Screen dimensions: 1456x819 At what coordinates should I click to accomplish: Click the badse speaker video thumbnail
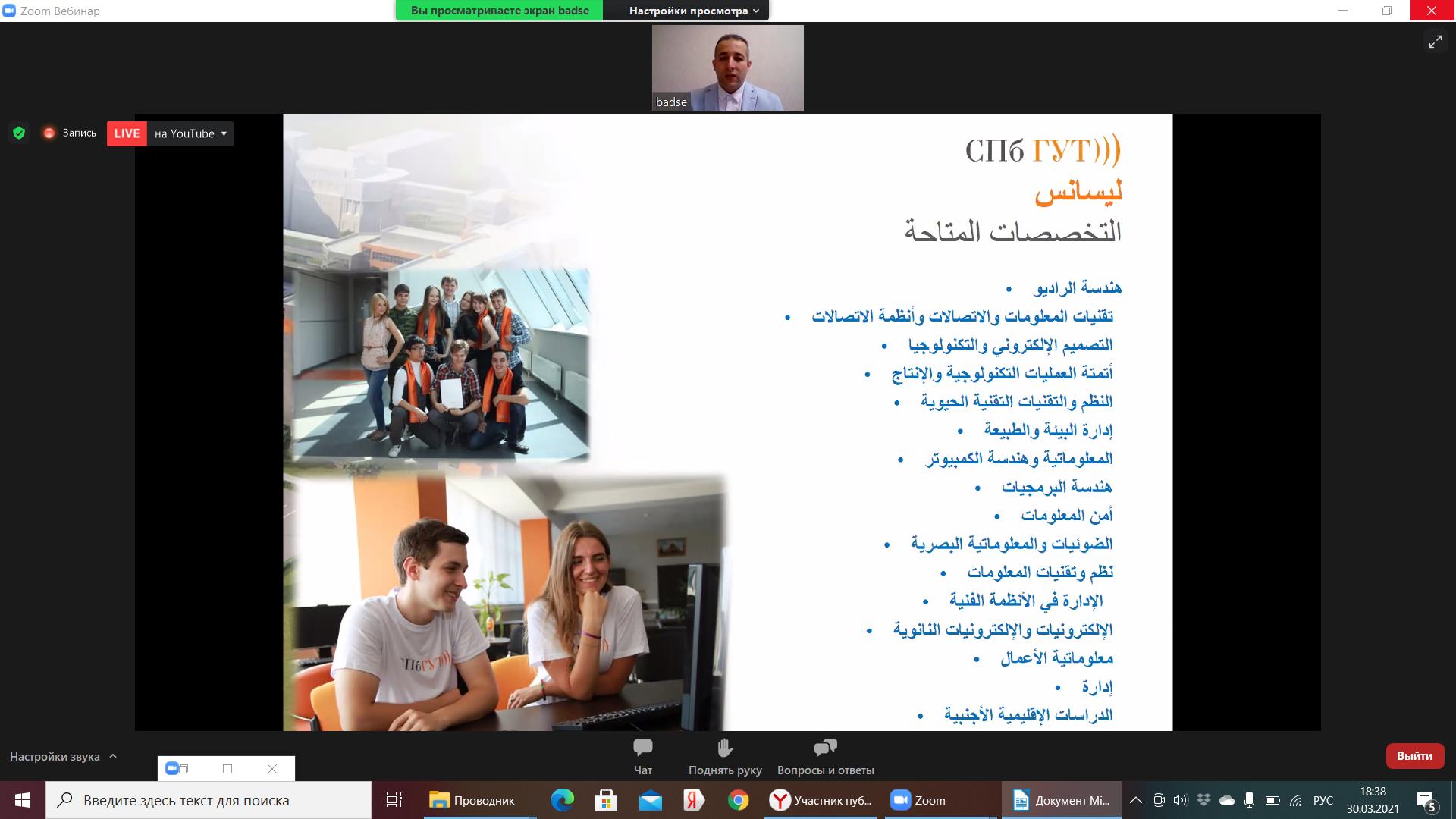point(727,68)
